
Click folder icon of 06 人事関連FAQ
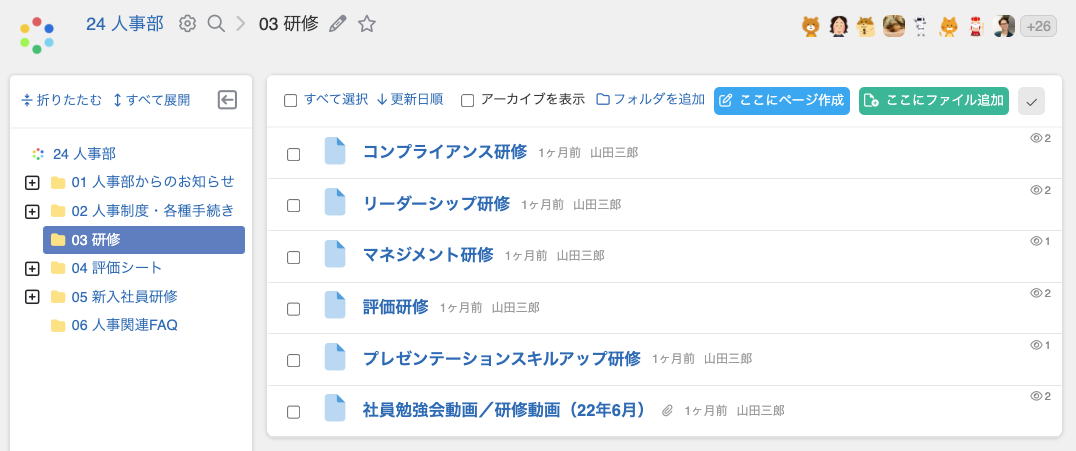[x=58, y=325]
